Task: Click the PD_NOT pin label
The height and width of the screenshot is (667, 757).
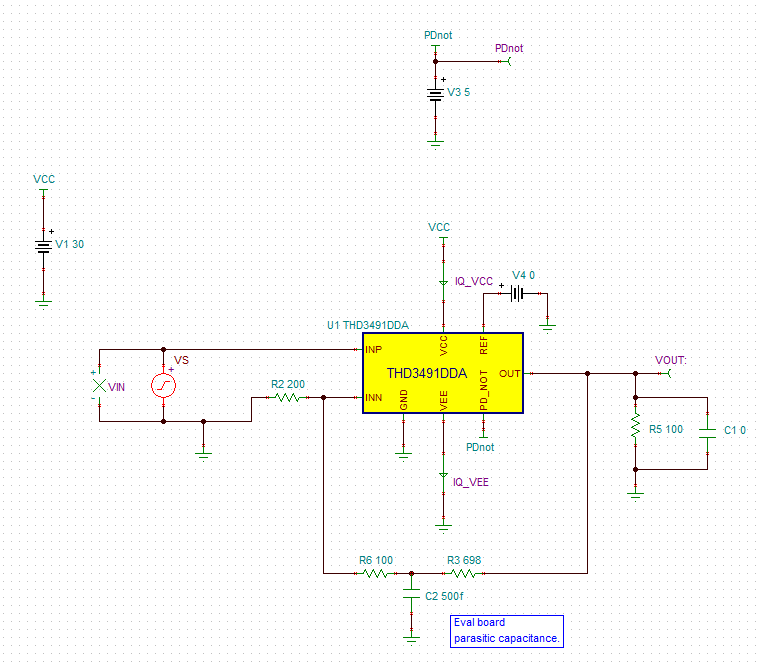Action: (x=483, y=390)
